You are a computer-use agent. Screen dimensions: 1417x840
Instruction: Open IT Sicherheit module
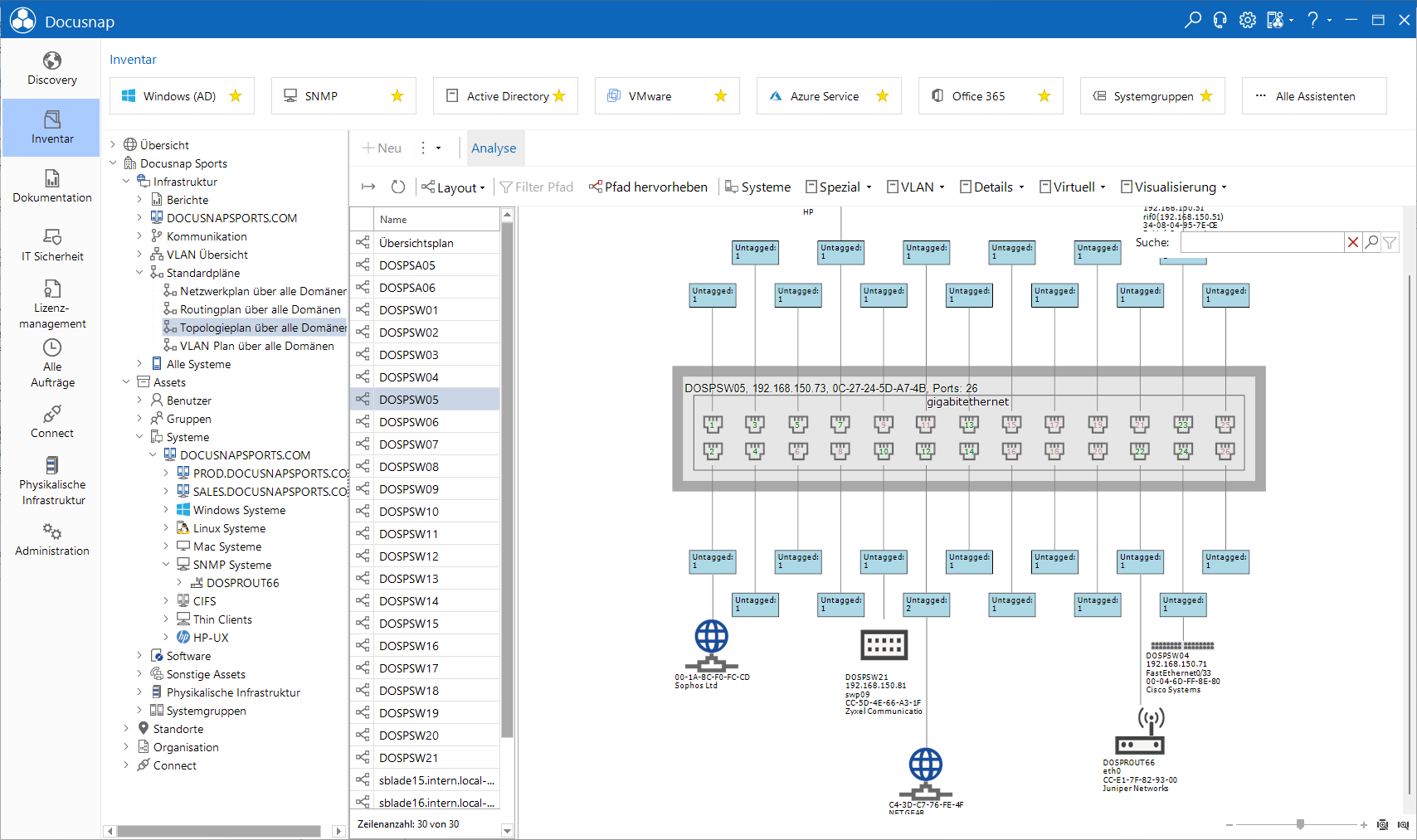click(x=51, y=245)
